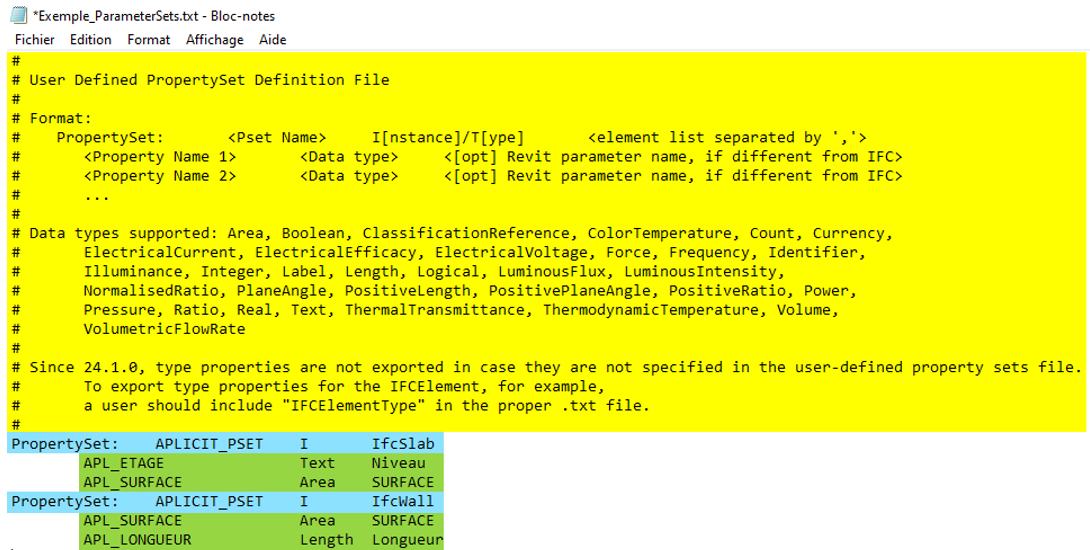Click the Niveau parameter text

pyautogui.click(x=398, y=463)
